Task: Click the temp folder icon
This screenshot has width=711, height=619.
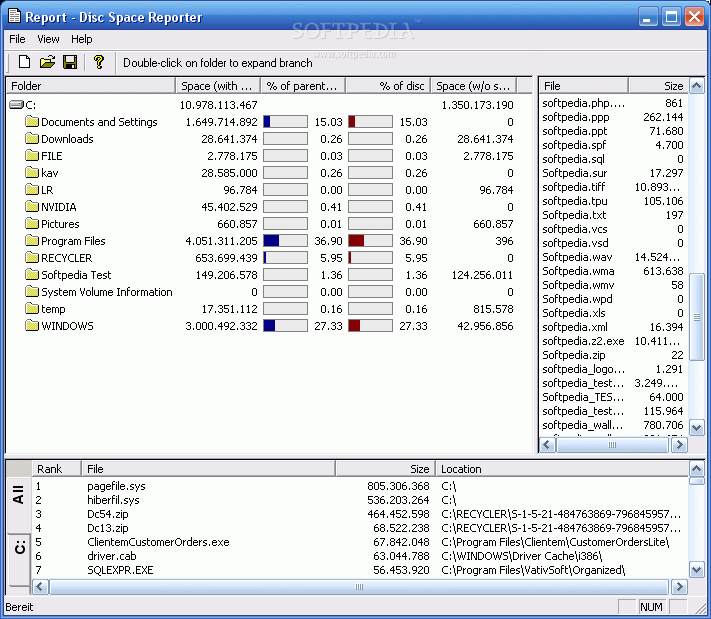Action: tap(32, 308)
